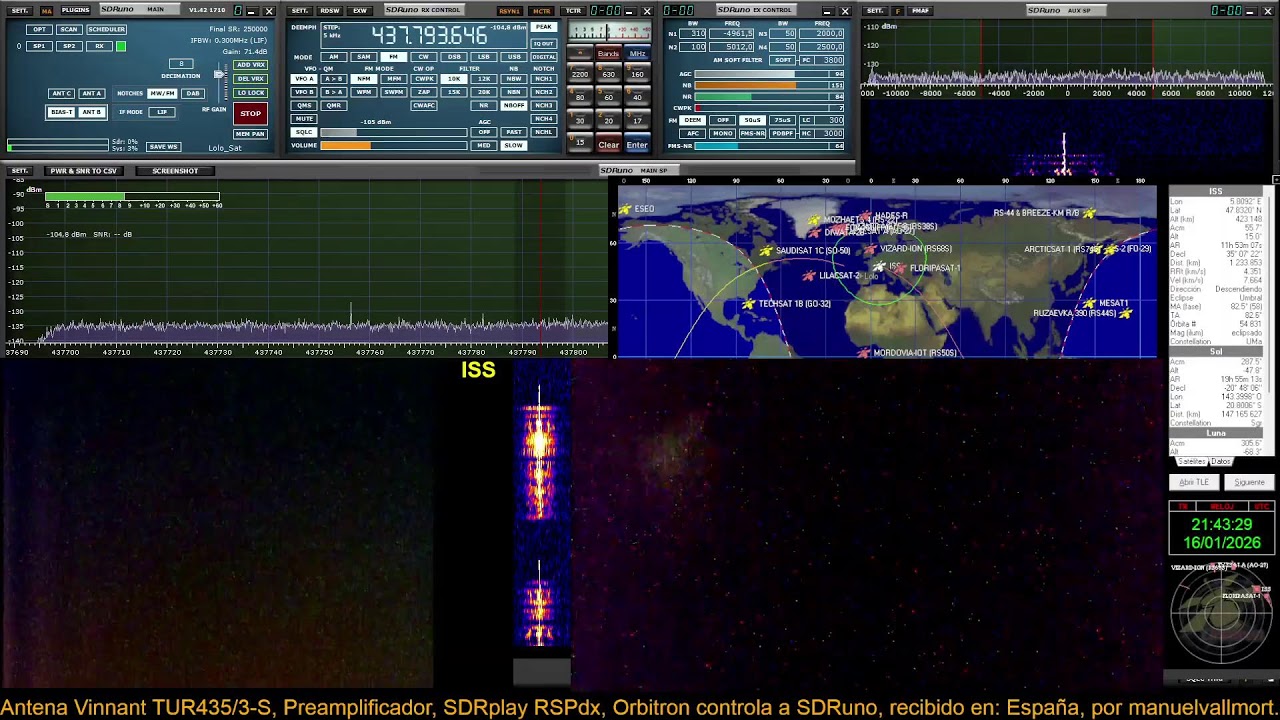
Task: Toggle the MUTE button
Action: coord(303,119)
